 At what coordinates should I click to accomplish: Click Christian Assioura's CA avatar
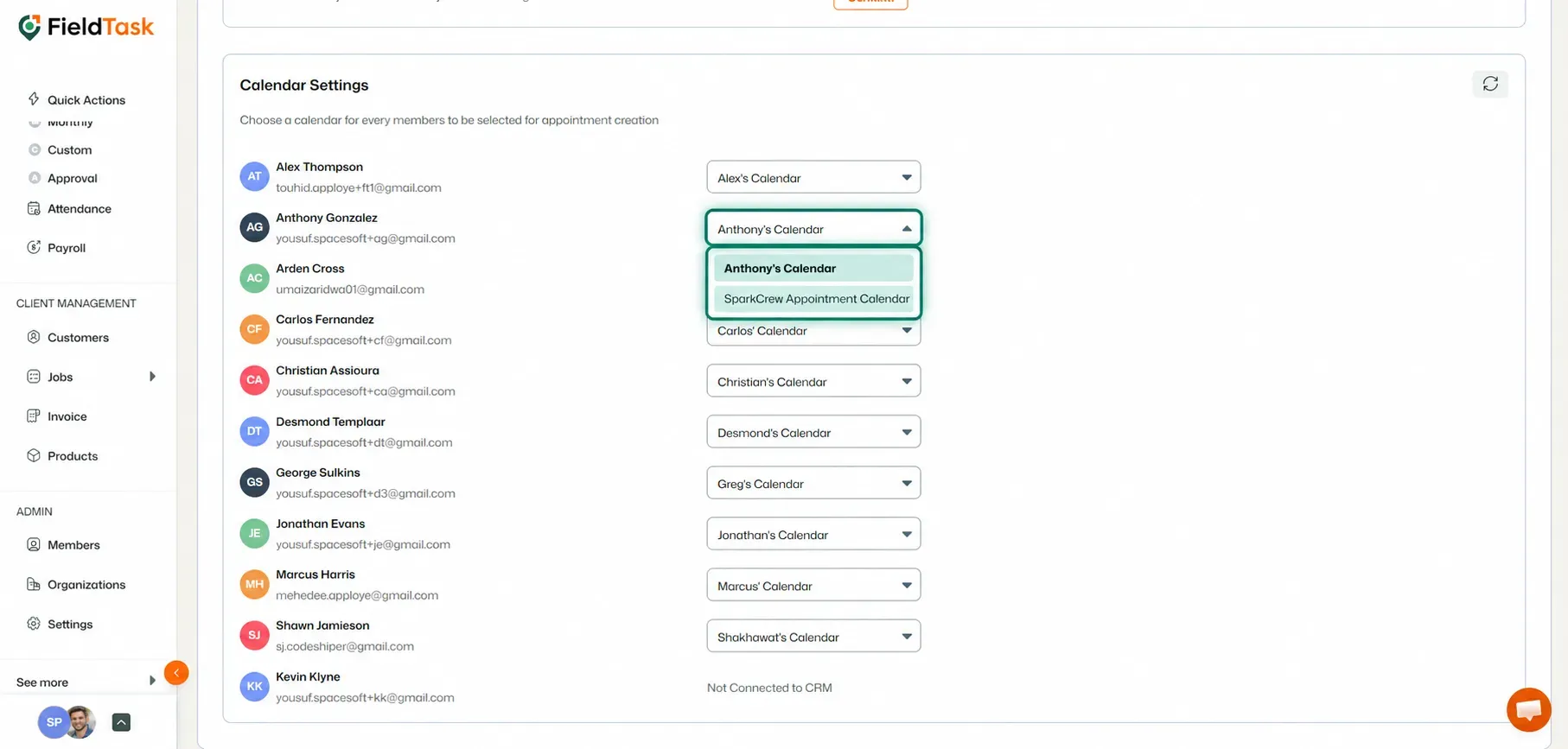click(254, 380)
